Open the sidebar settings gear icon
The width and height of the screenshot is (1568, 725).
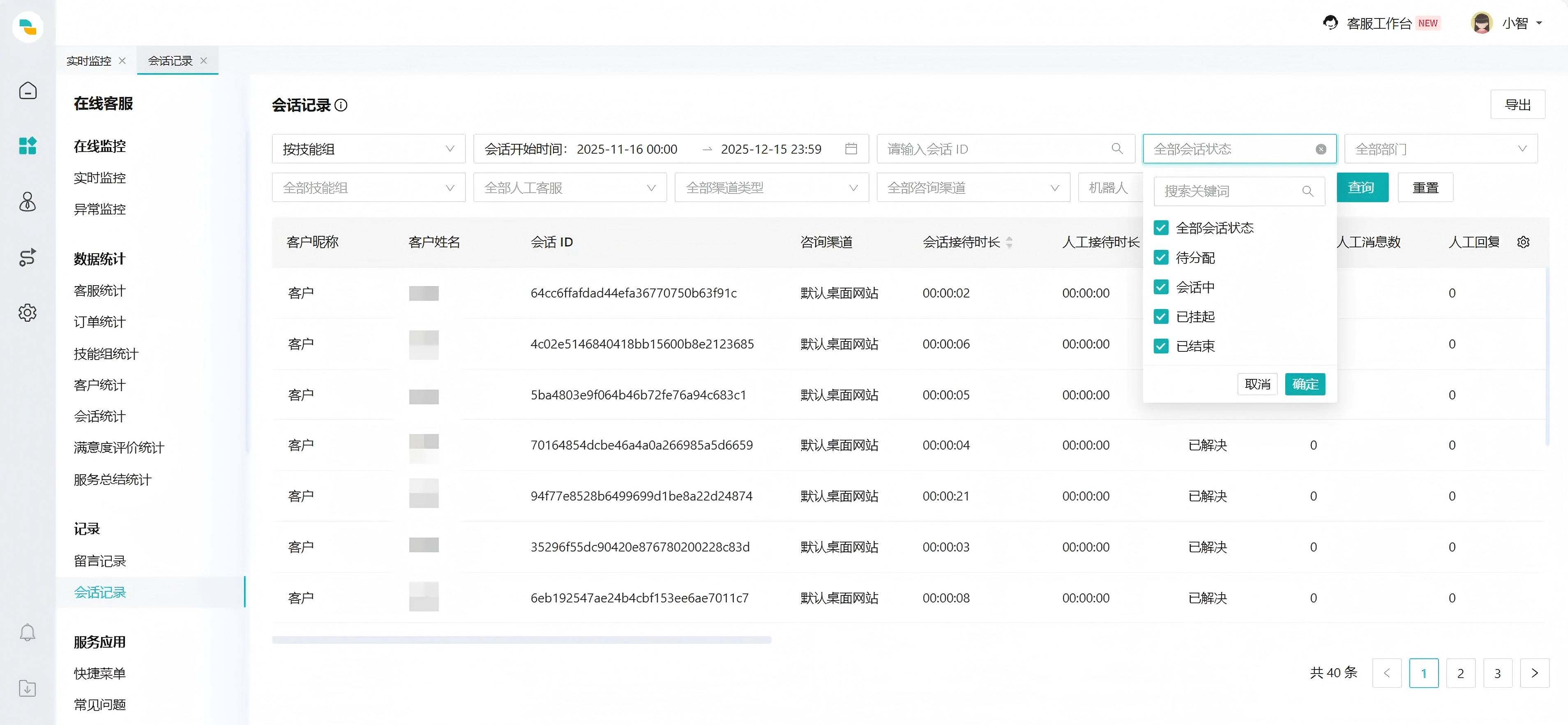click(28, 313)
